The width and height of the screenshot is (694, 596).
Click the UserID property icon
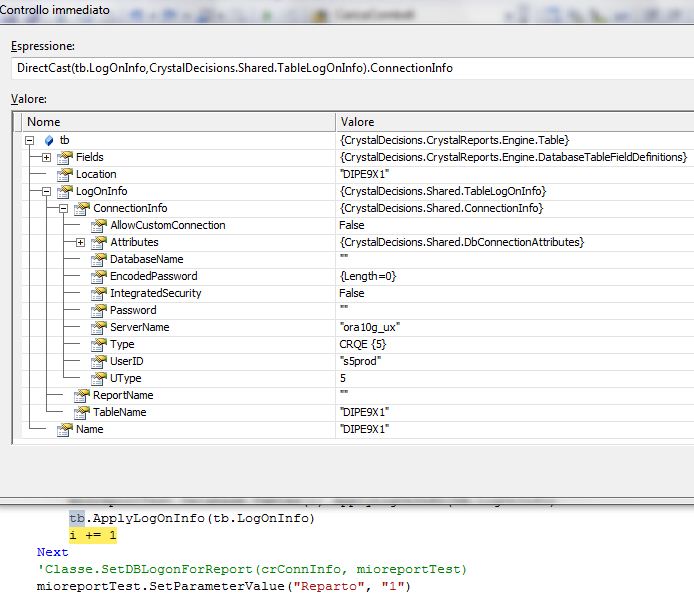(99, 361)
